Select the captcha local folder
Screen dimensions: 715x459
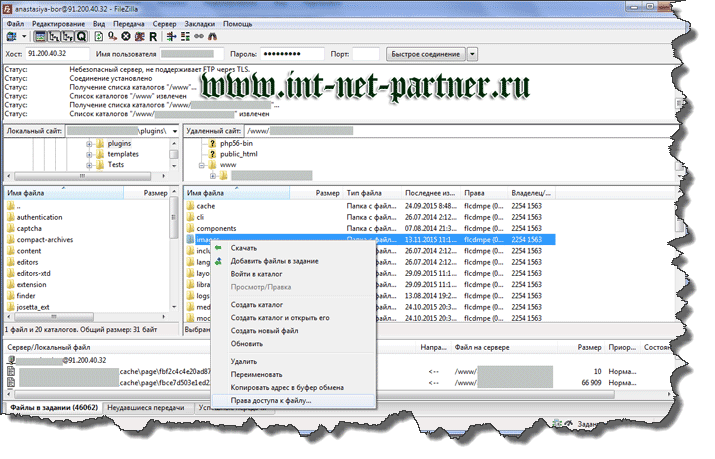coord(29,228)
